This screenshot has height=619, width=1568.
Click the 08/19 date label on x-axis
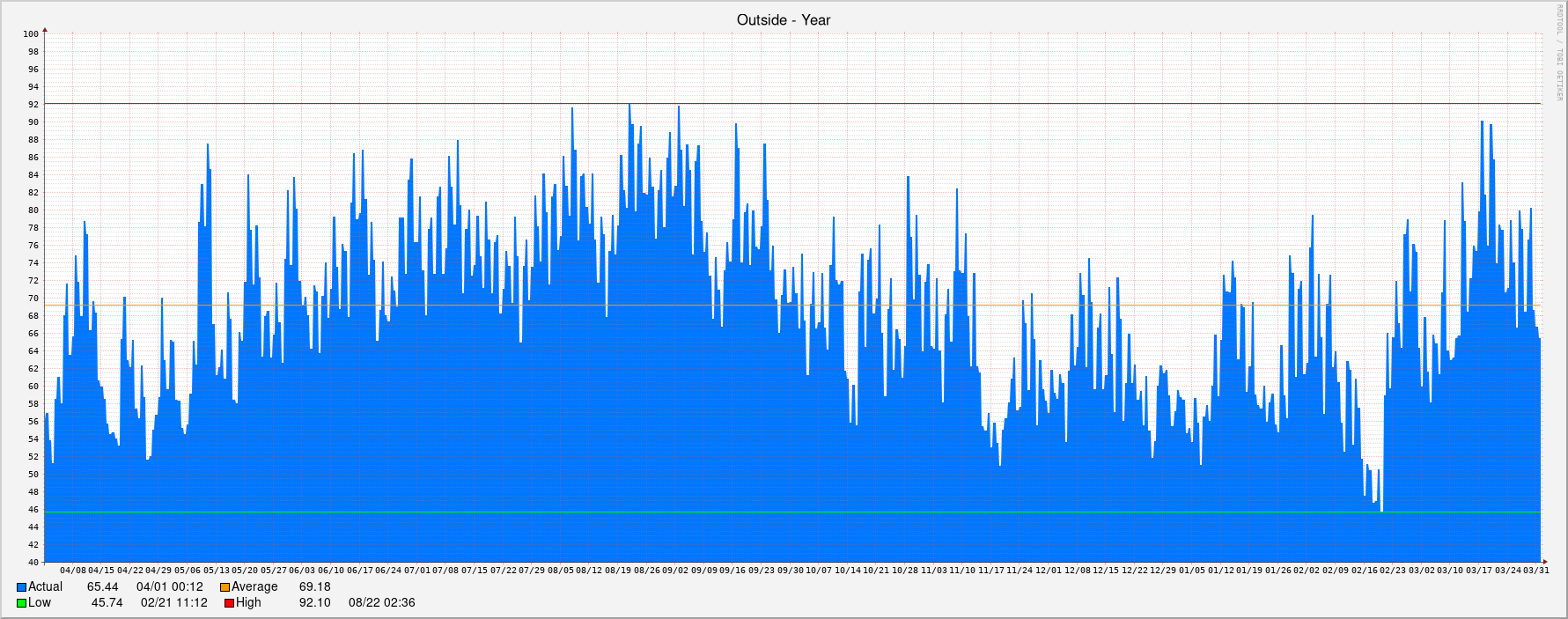618,571
